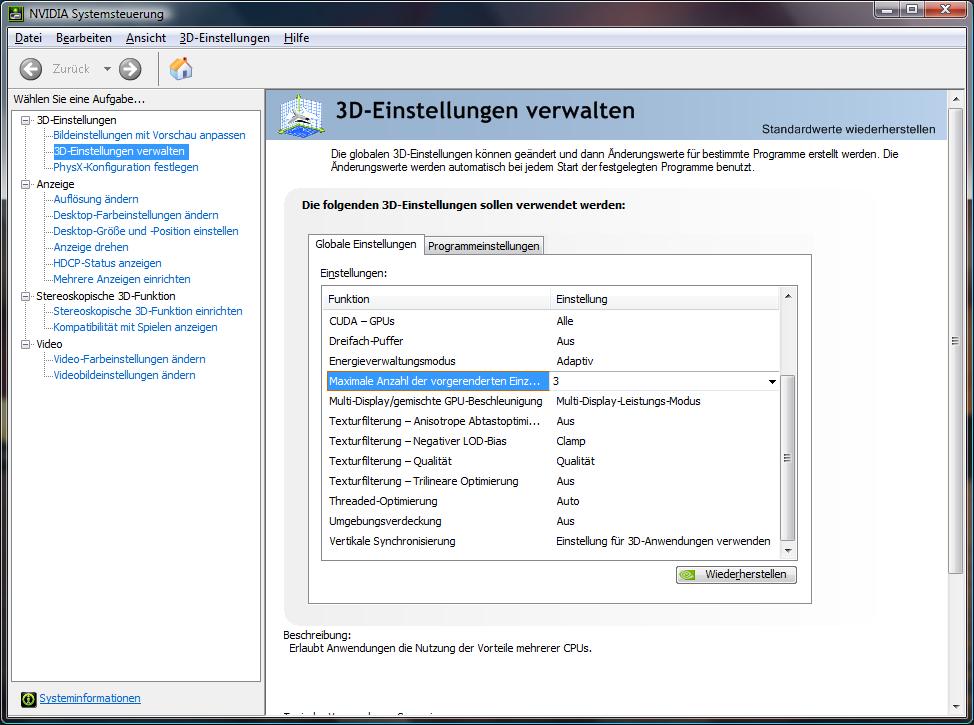Viewport: 974px width, 725px height.
Task: Click the settings list scrollbar thumb
Action: tap(788, 458)
